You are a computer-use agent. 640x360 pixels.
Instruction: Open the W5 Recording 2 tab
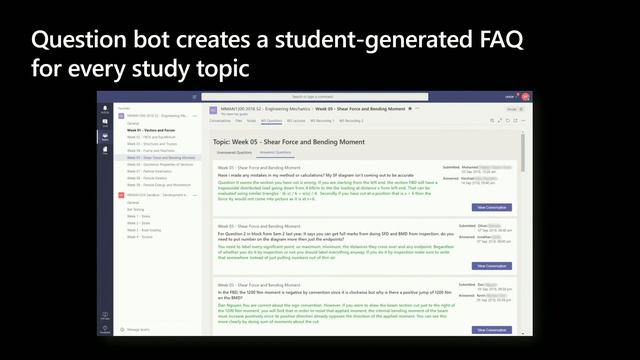351,121
